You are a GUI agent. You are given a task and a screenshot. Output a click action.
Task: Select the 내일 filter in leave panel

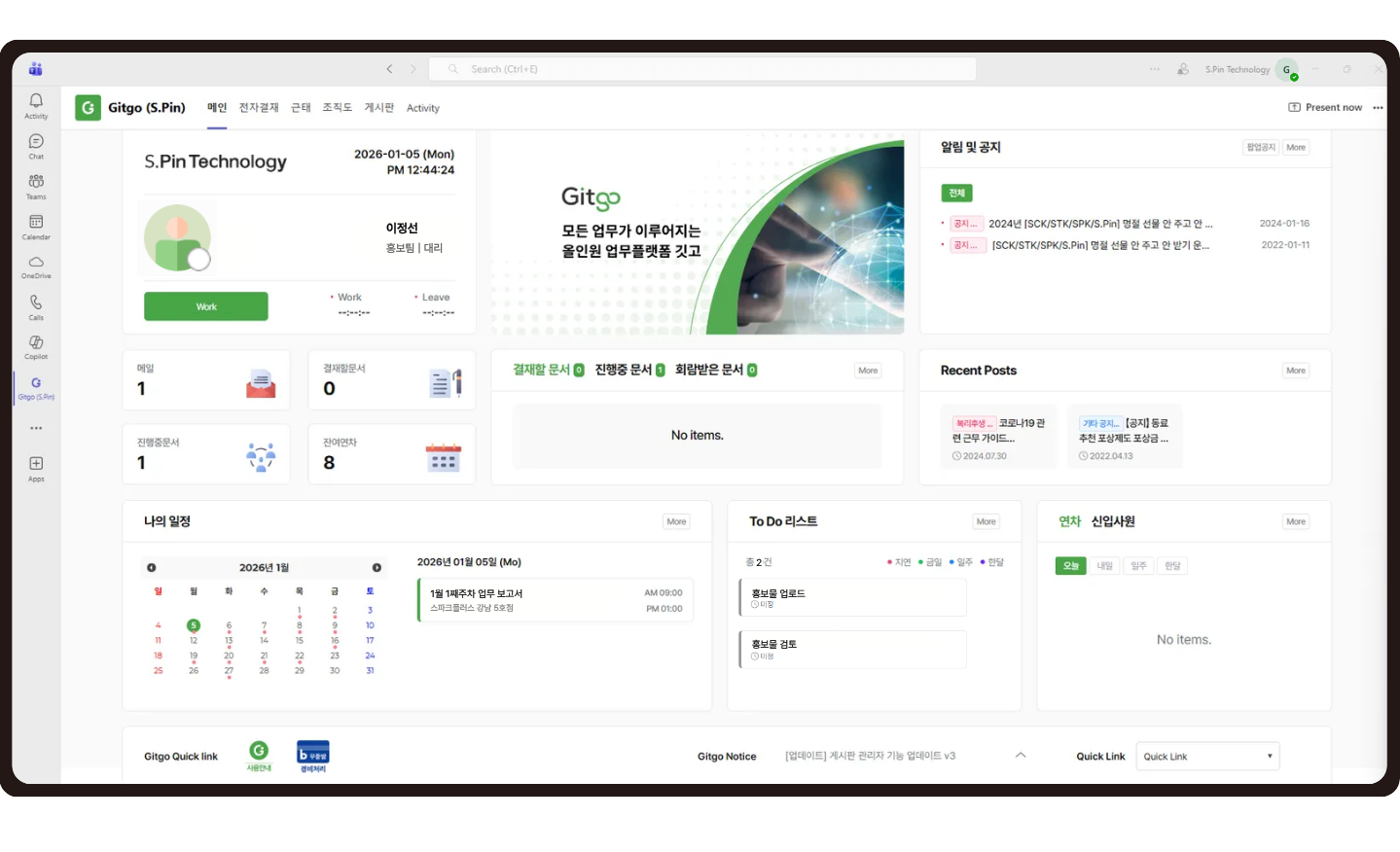pos(1104,566)
